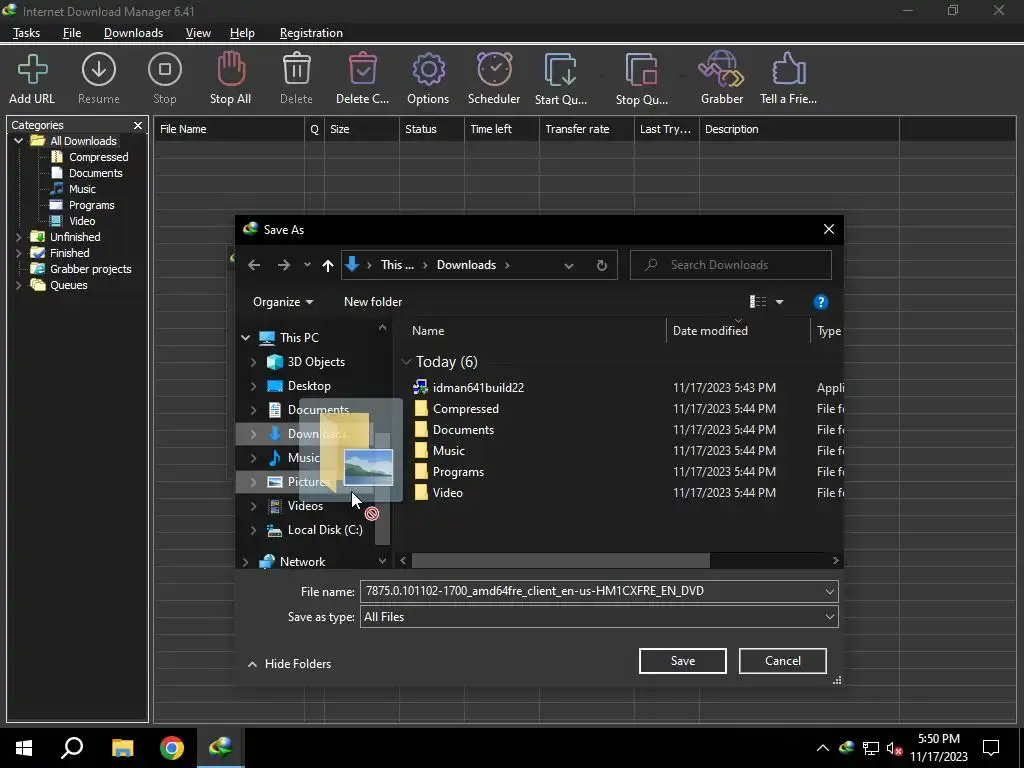Open the Tasks menu
The width and height of the screenshot is (1024, 768).
[26, 33]
